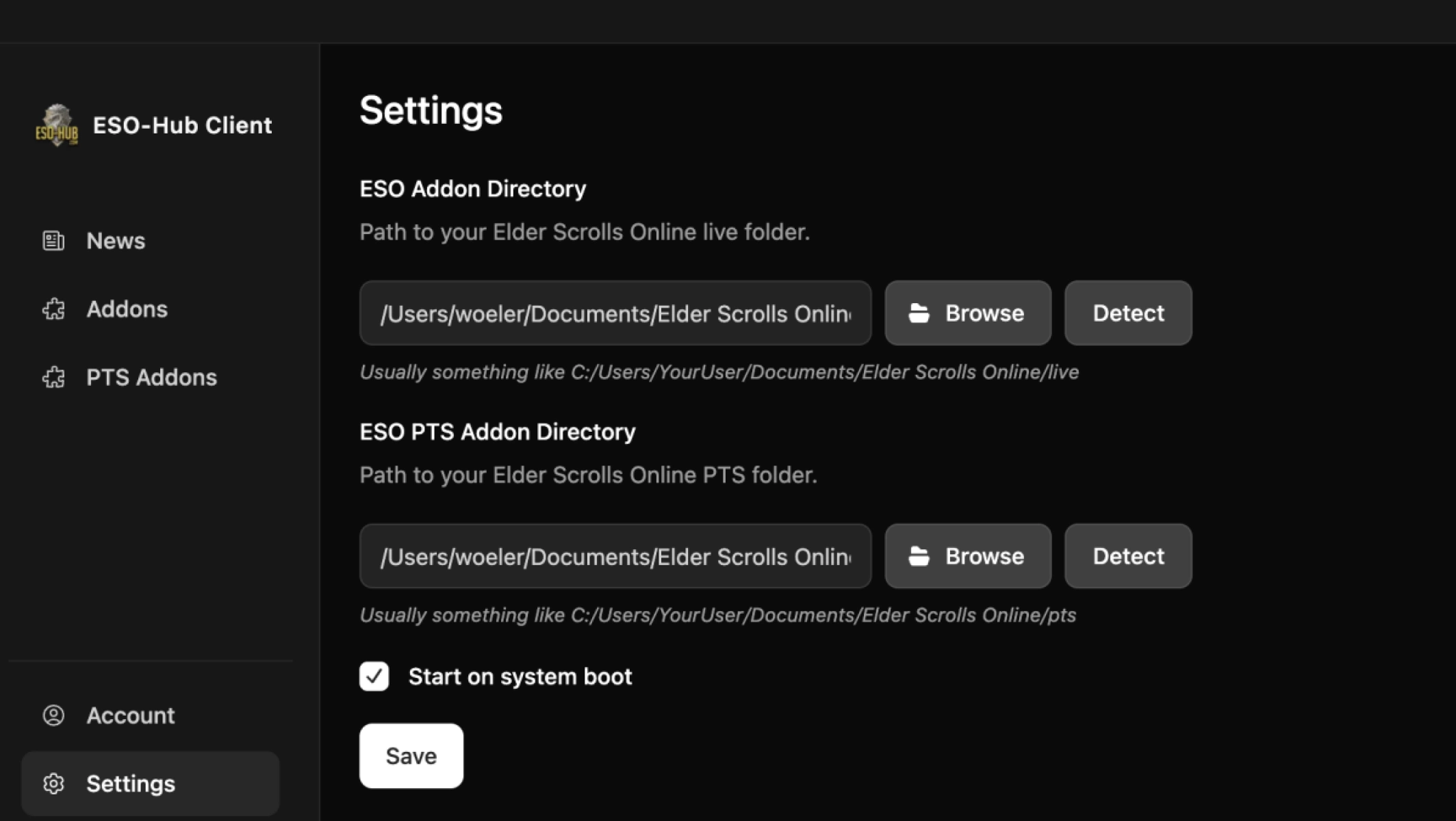Click the PTS Addons puzzle icon
This screenshot has height=821, width=1456.
pos(53,378)
